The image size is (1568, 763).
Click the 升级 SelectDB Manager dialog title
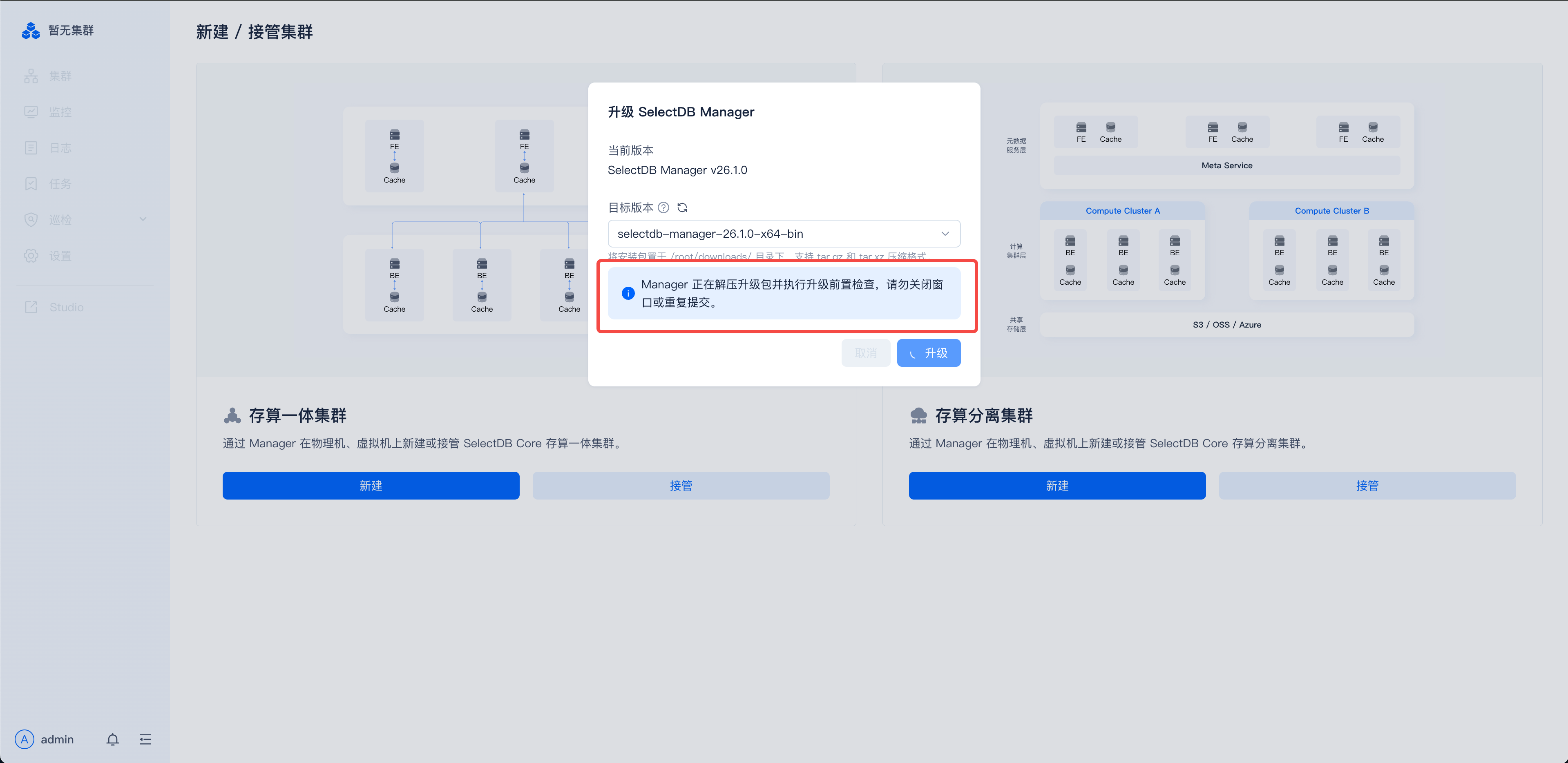coord(681,112)
